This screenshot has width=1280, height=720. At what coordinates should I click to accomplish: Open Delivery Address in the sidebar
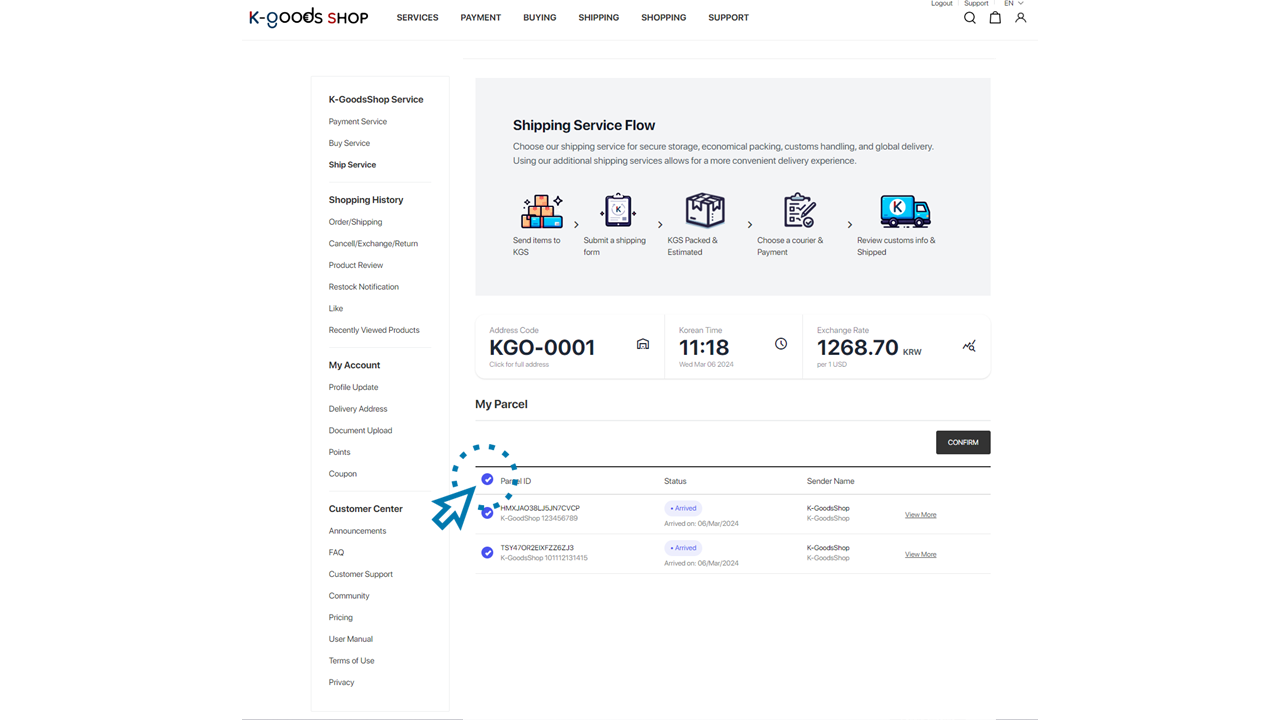pos(358,409)
